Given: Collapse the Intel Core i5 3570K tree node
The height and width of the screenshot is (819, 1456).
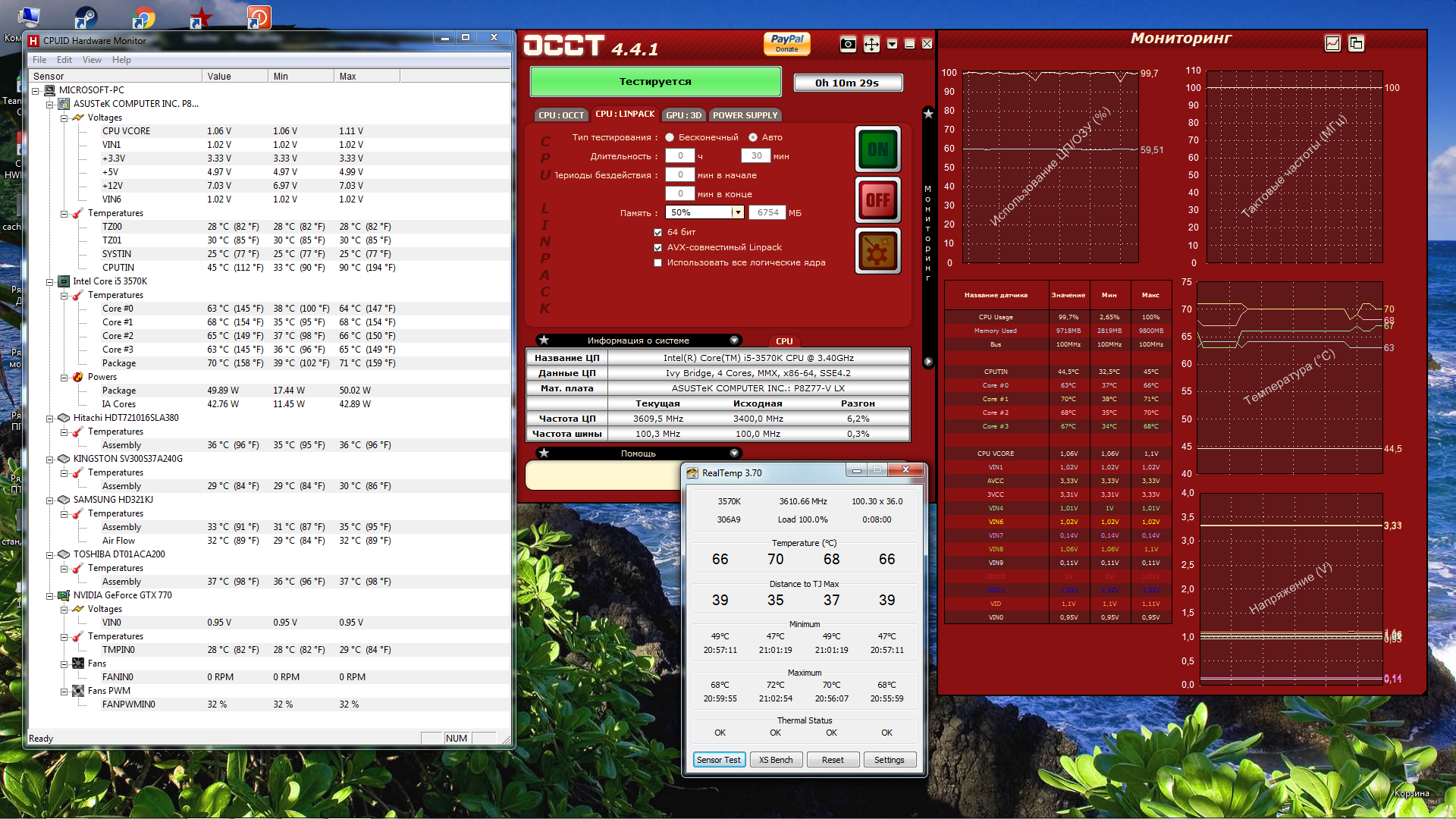Looking at the screenshot, I should point(50,281).
